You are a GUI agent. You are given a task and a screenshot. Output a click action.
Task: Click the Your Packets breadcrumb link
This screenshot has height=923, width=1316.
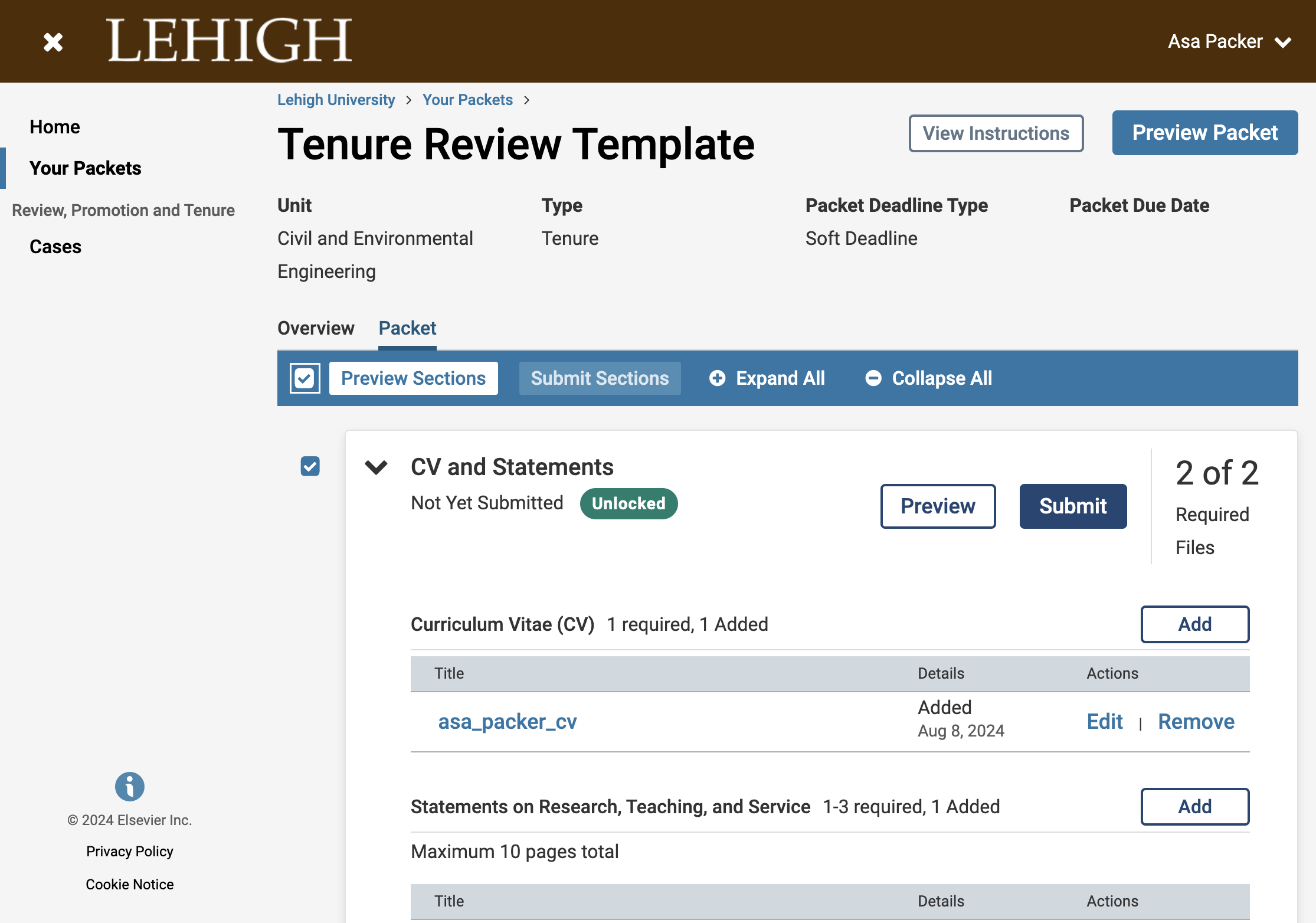[467, 100]
